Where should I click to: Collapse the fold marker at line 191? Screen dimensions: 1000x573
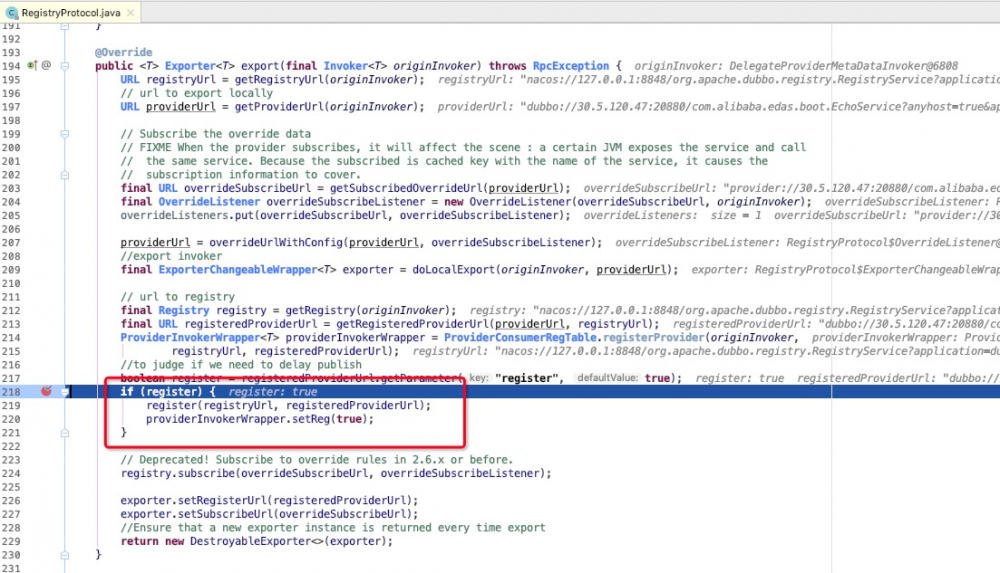point(64,26)
